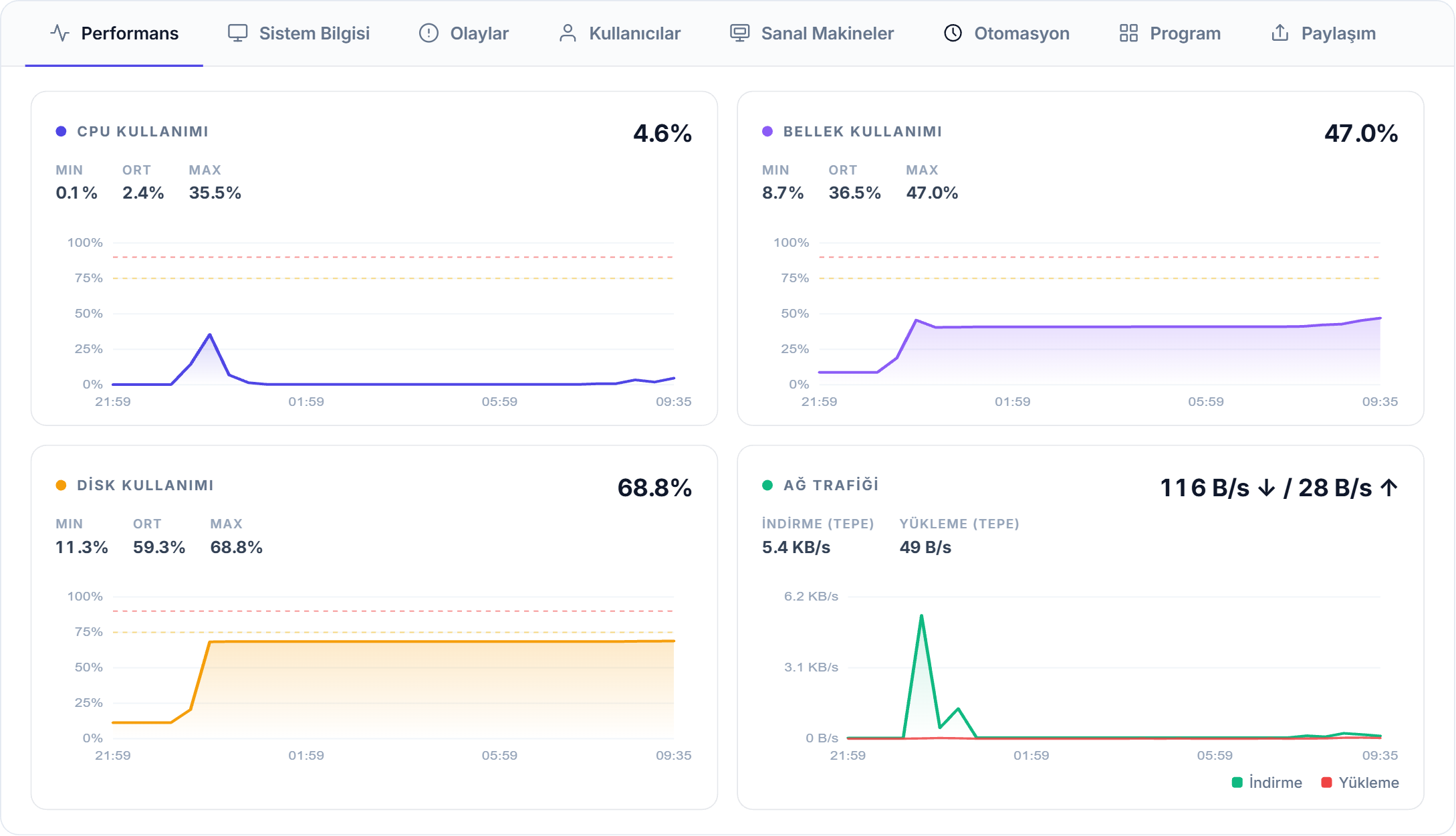Click the BELLEK KULLANIMI card title

pyautogui.click(x=862, y=132)
